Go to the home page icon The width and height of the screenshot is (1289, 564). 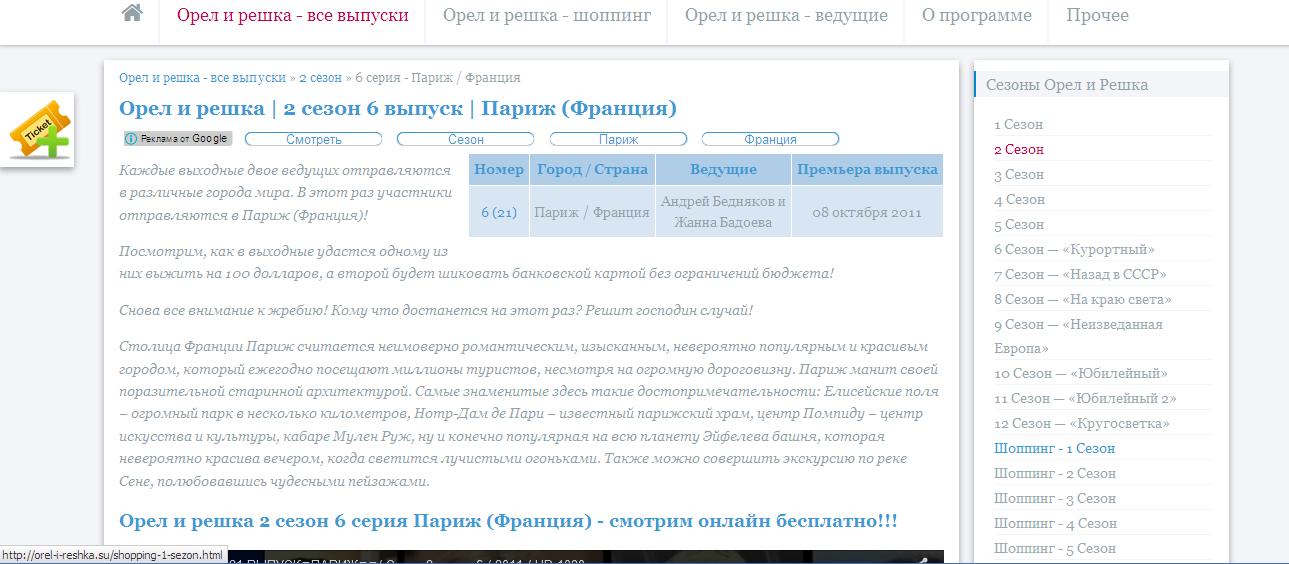(x=131, y=14)
